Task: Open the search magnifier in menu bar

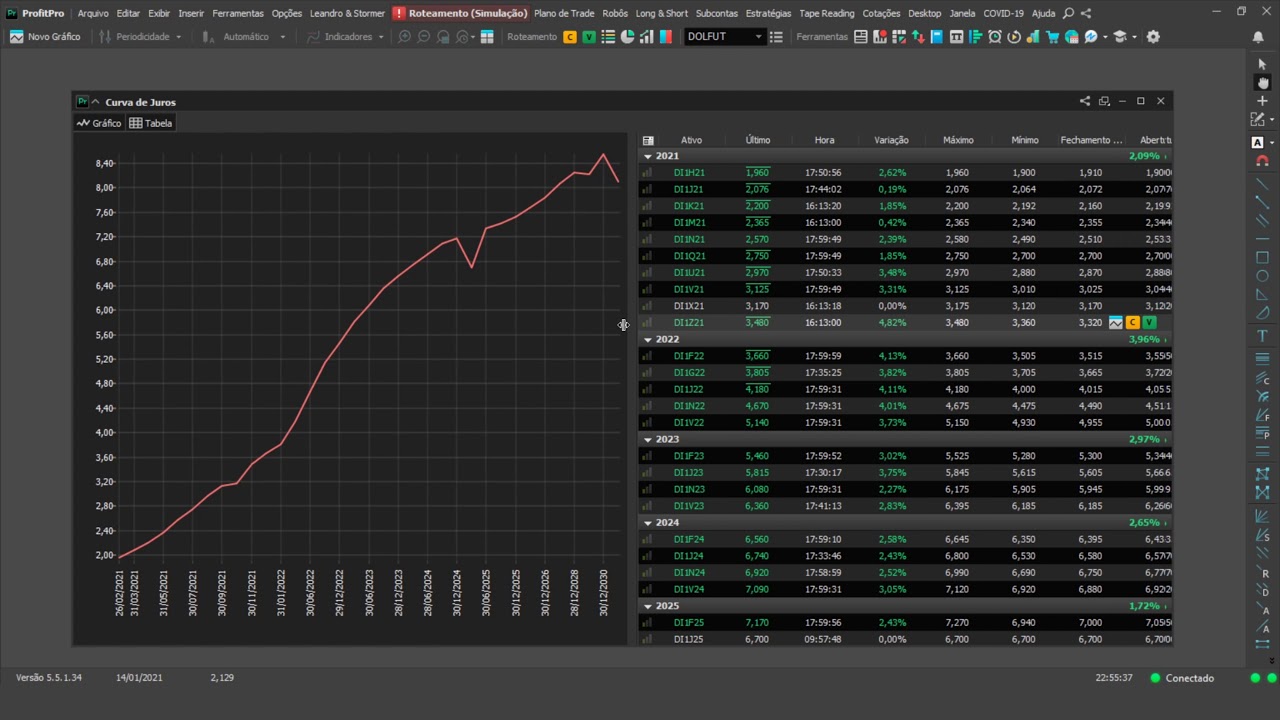Action: pyautogui.click(x=1068, y=13)
